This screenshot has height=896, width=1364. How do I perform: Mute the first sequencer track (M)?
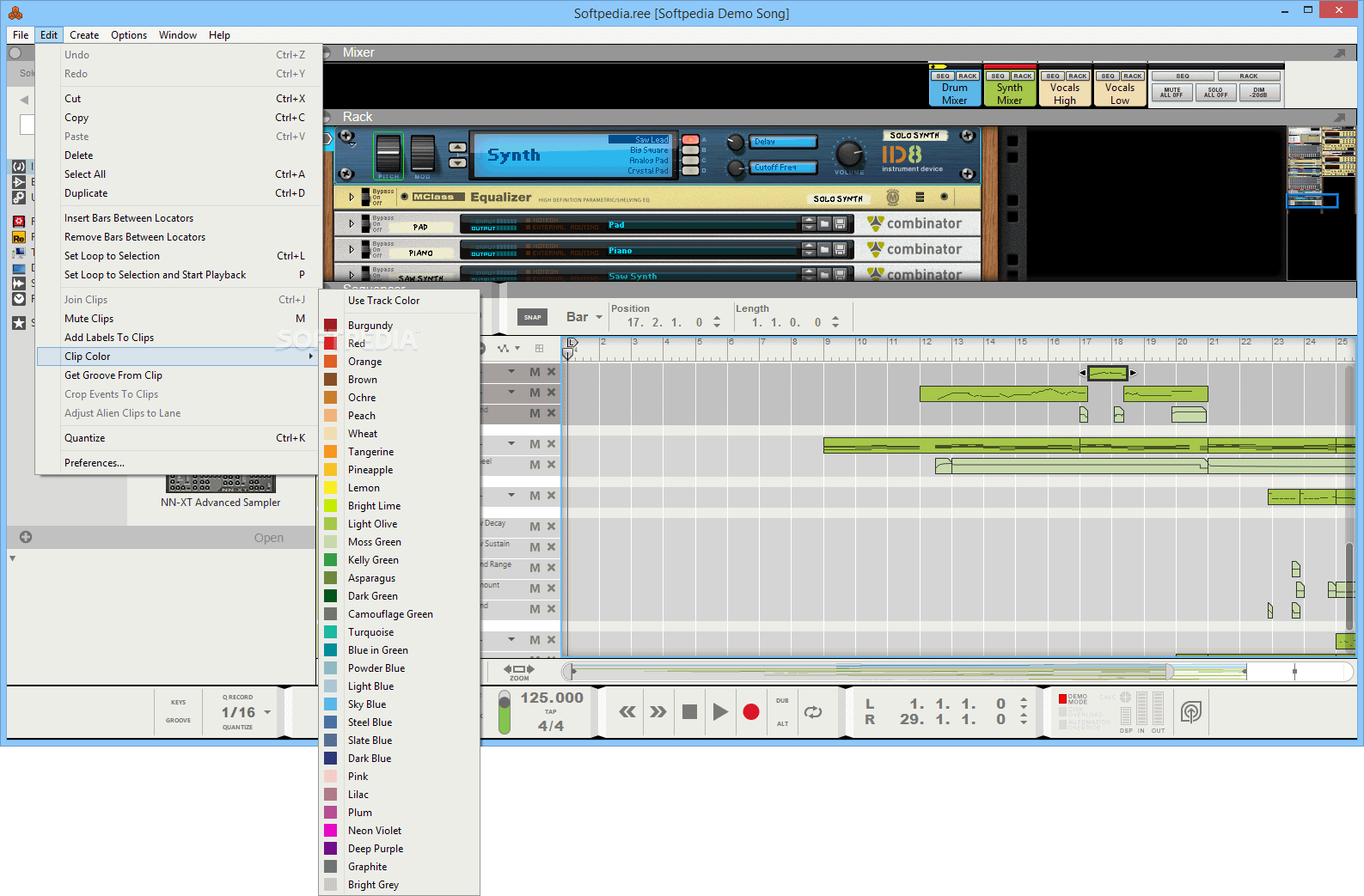pyautogui.click(x=535, y=372)
